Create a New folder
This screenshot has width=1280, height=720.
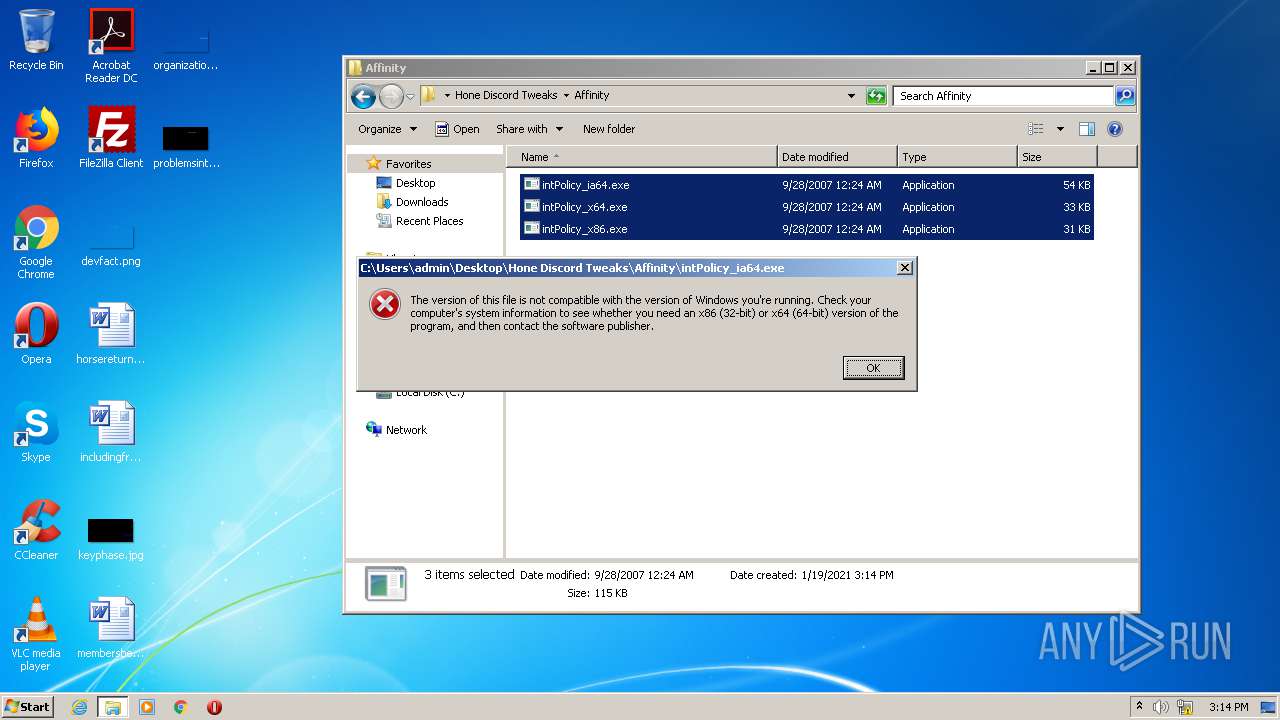[609, 129]
